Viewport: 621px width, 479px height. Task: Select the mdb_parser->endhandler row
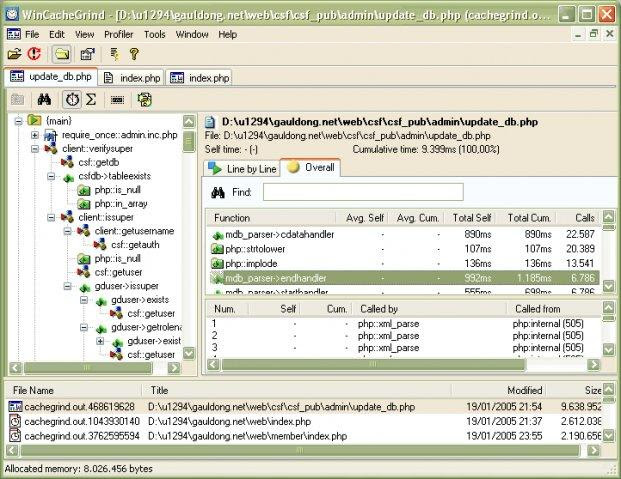(x=404, y=278)
